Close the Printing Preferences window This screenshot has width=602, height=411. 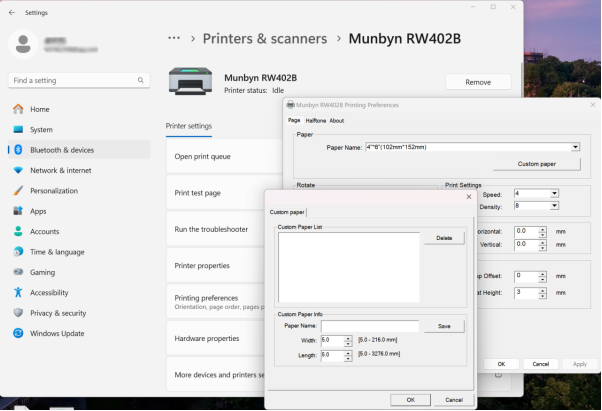point(592,105)
